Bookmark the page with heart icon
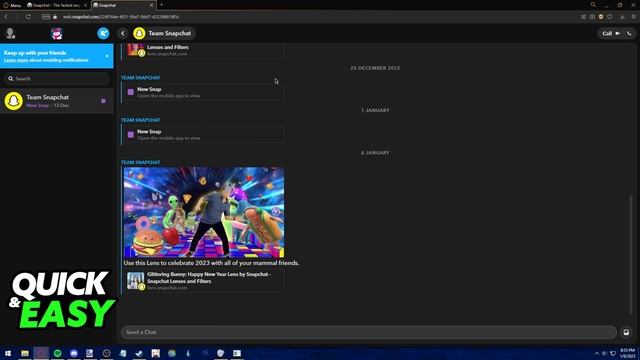Image resolution: width=640 pixels, height=360 pixels. click(x=610, y=17)
